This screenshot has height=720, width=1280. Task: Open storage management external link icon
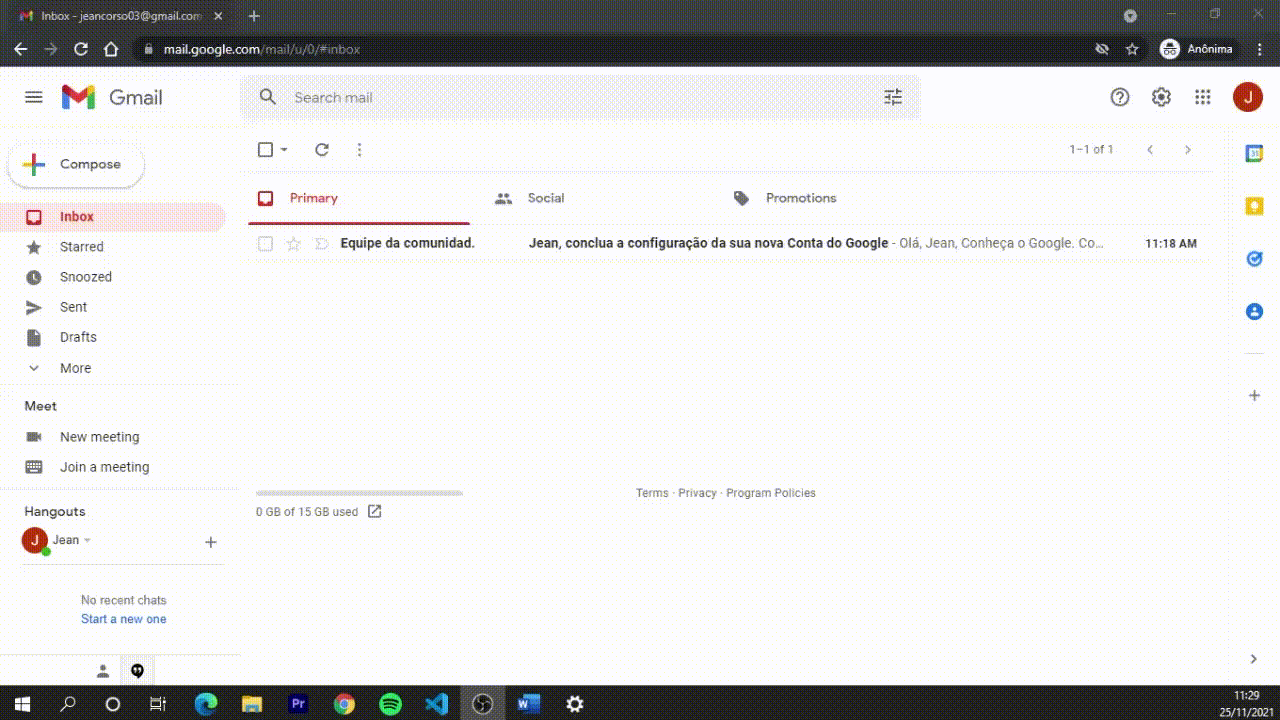pyautogui.click(x=375, y=511)
